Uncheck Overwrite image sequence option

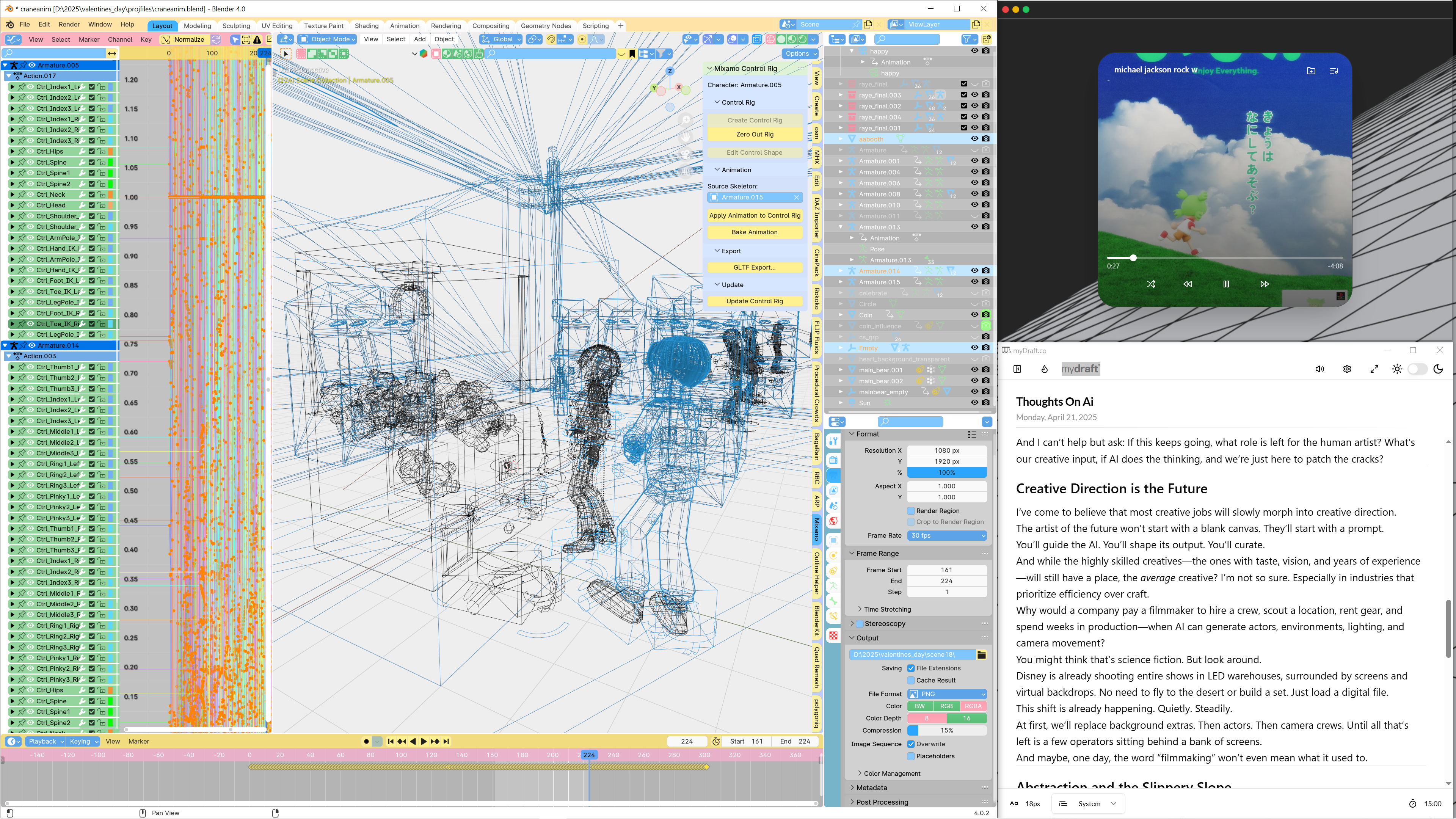911,744
